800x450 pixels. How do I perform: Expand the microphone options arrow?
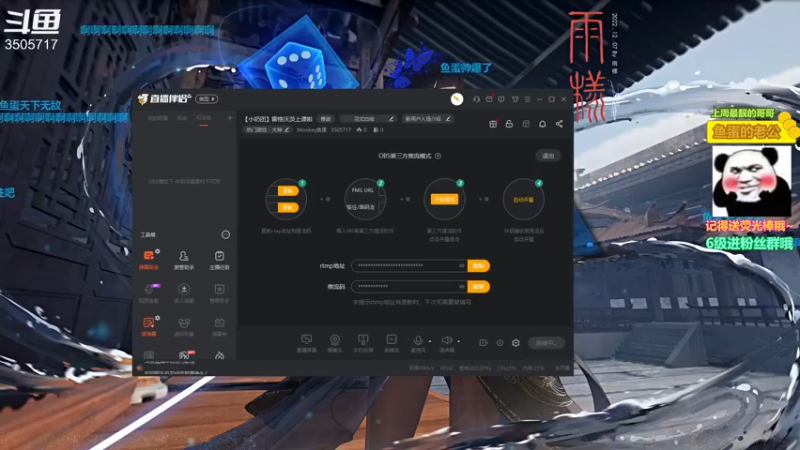(430, 341)
